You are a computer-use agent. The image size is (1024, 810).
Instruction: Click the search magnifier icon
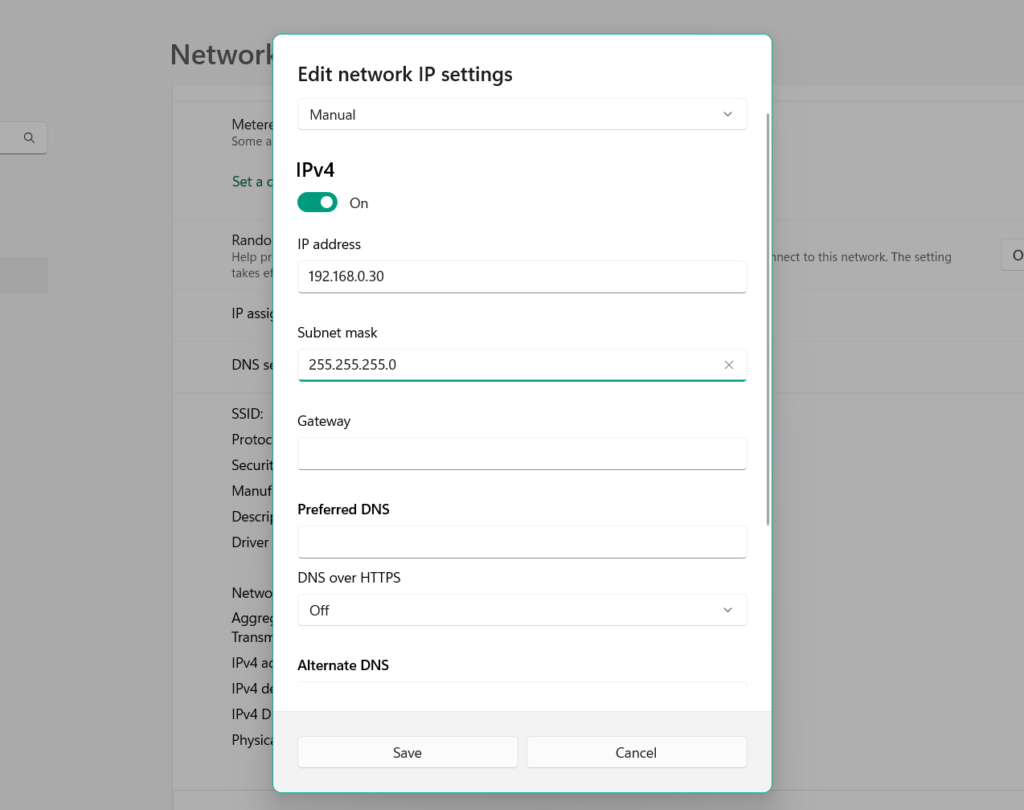pos(30,138)
